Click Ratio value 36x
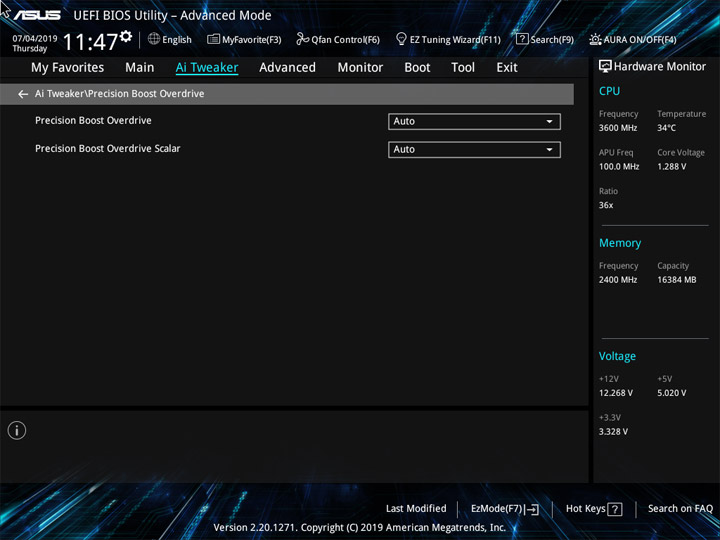 click(x=606, y=205)
